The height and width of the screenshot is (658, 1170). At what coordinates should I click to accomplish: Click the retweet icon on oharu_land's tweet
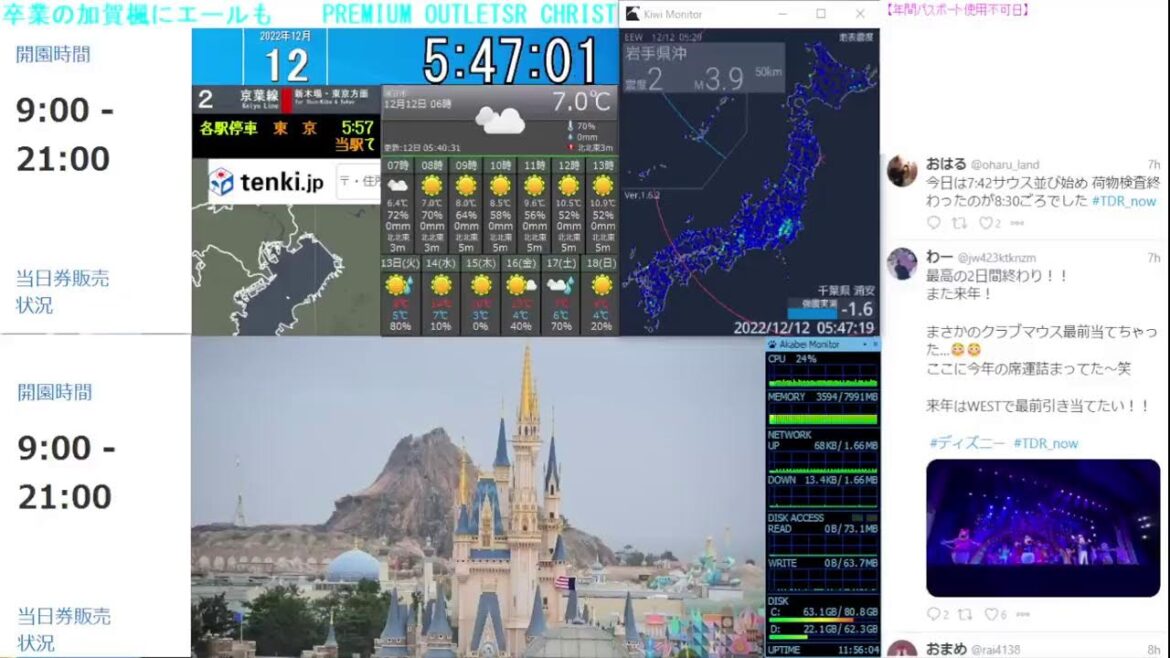pos(960,222)
